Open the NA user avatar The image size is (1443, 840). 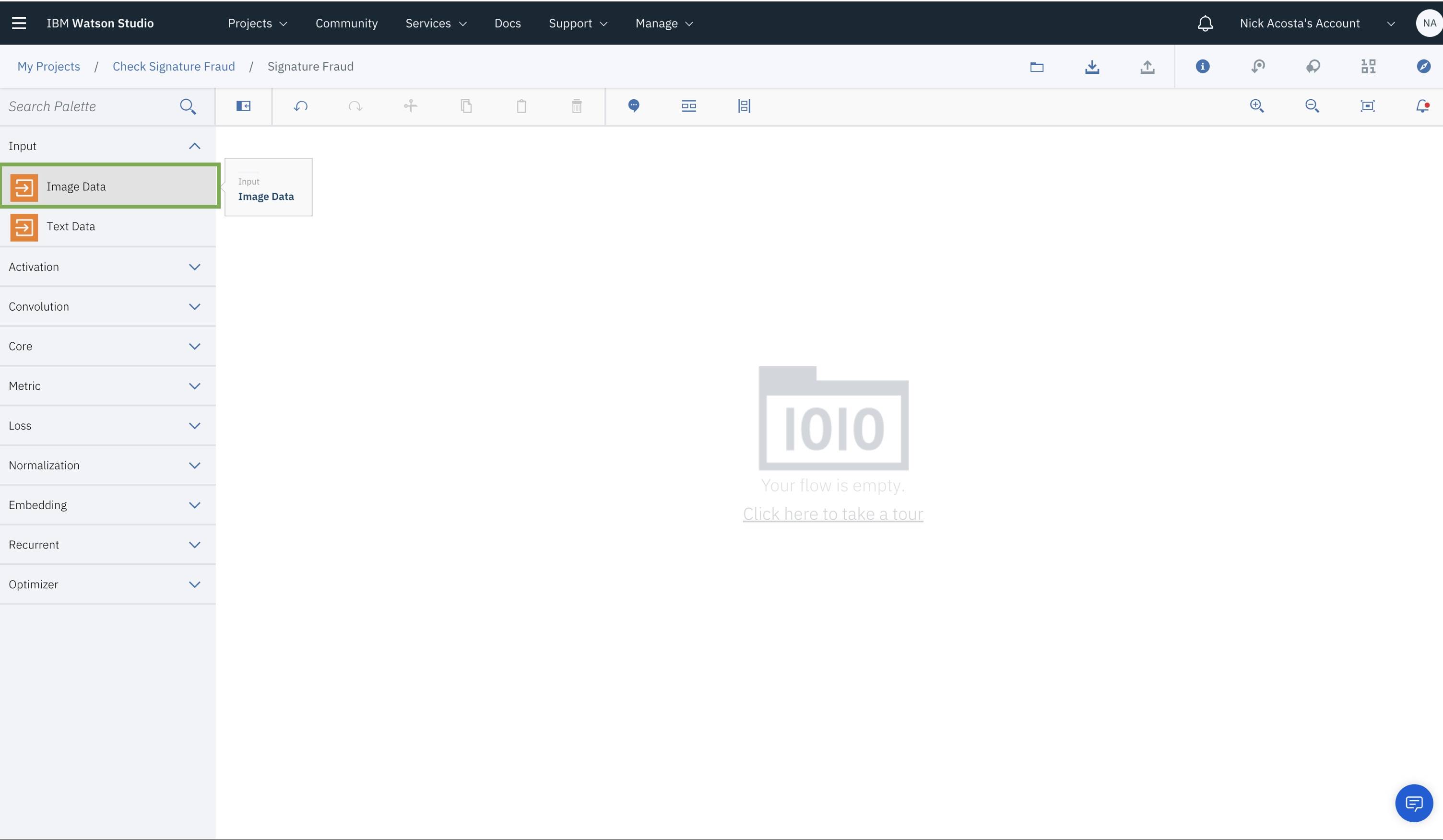point(1429,23)
